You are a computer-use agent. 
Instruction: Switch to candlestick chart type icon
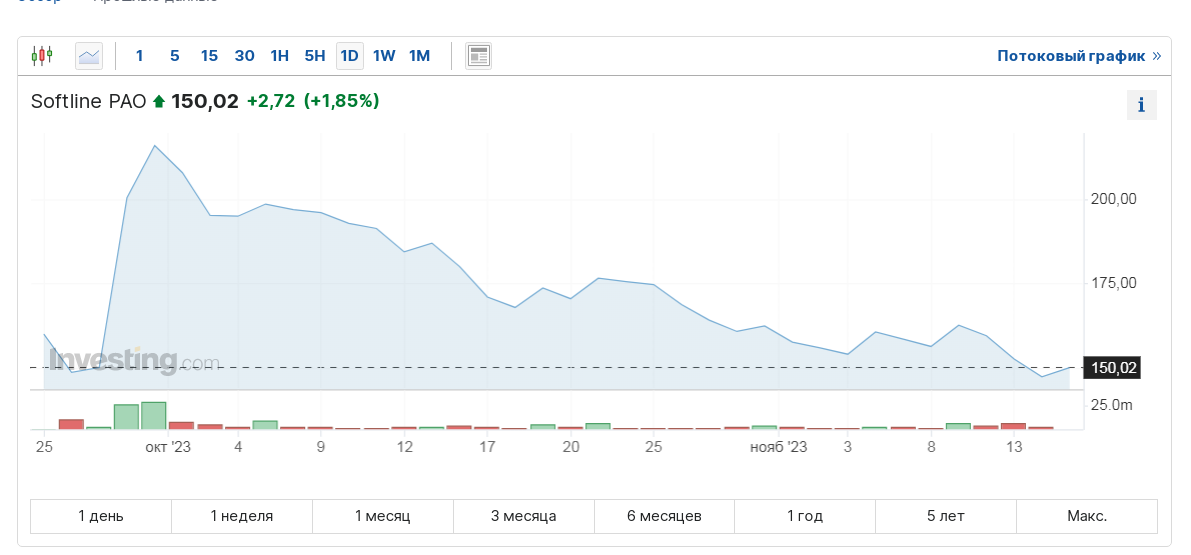(43, 55)
